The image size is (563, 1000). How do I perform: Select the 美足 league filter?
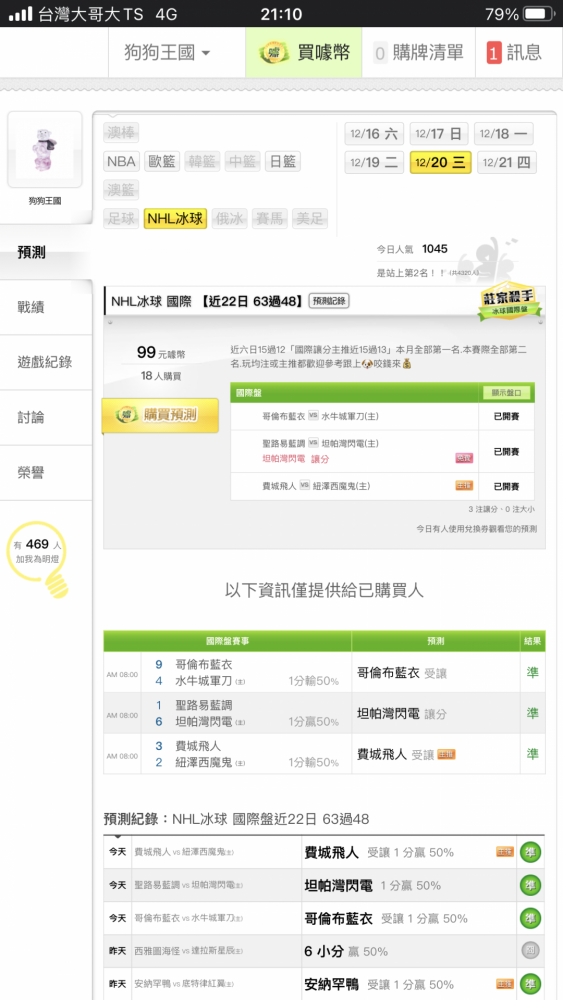(310, 219)
